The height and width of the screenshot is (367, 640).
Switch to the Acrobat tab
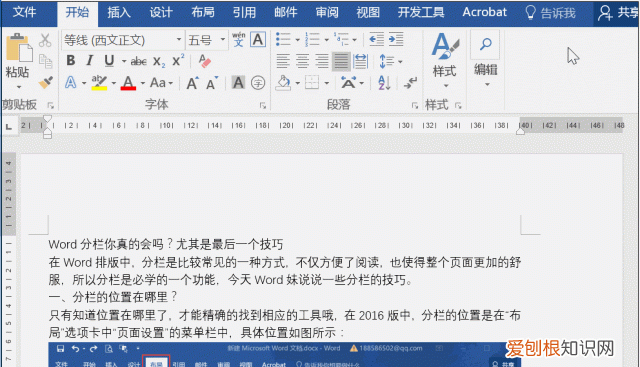(484, 12)
